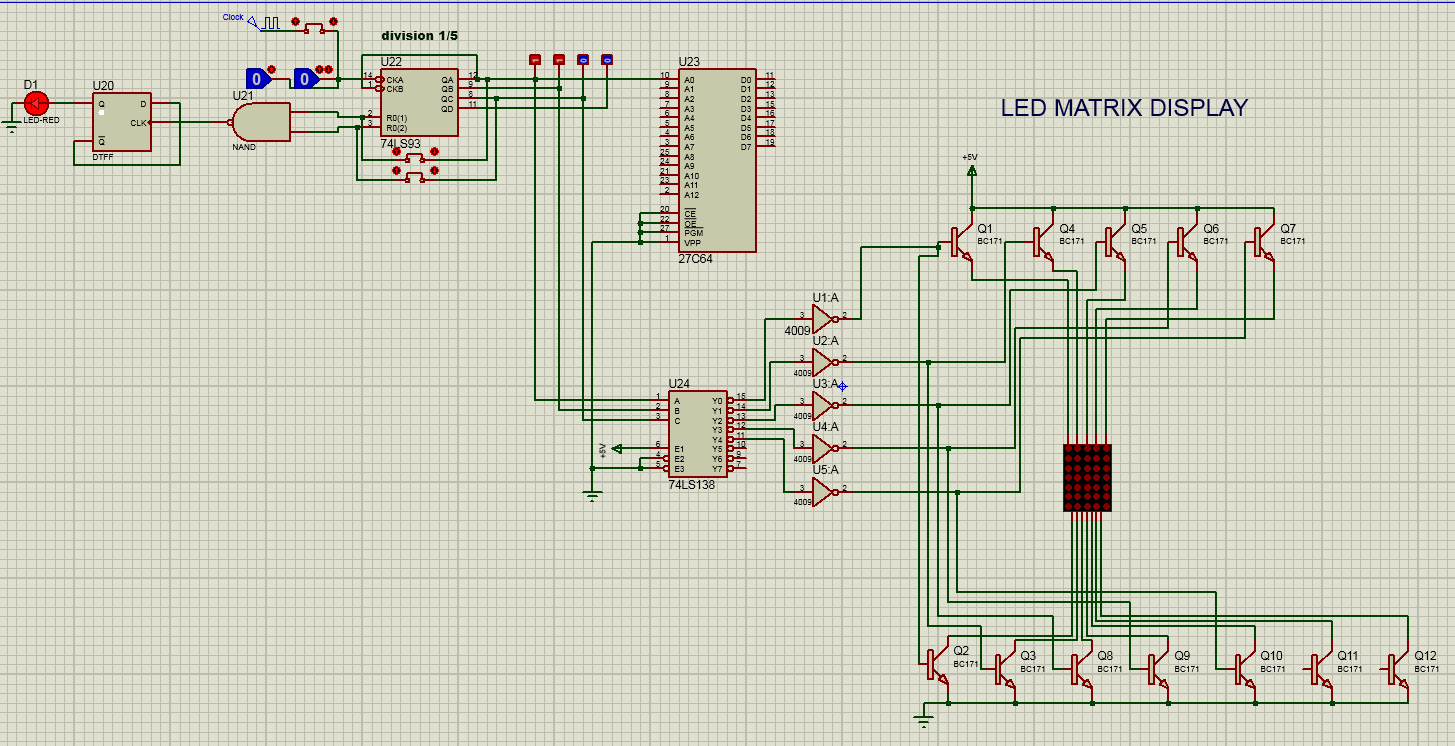Select transistor Q11

coord(1321,669)
